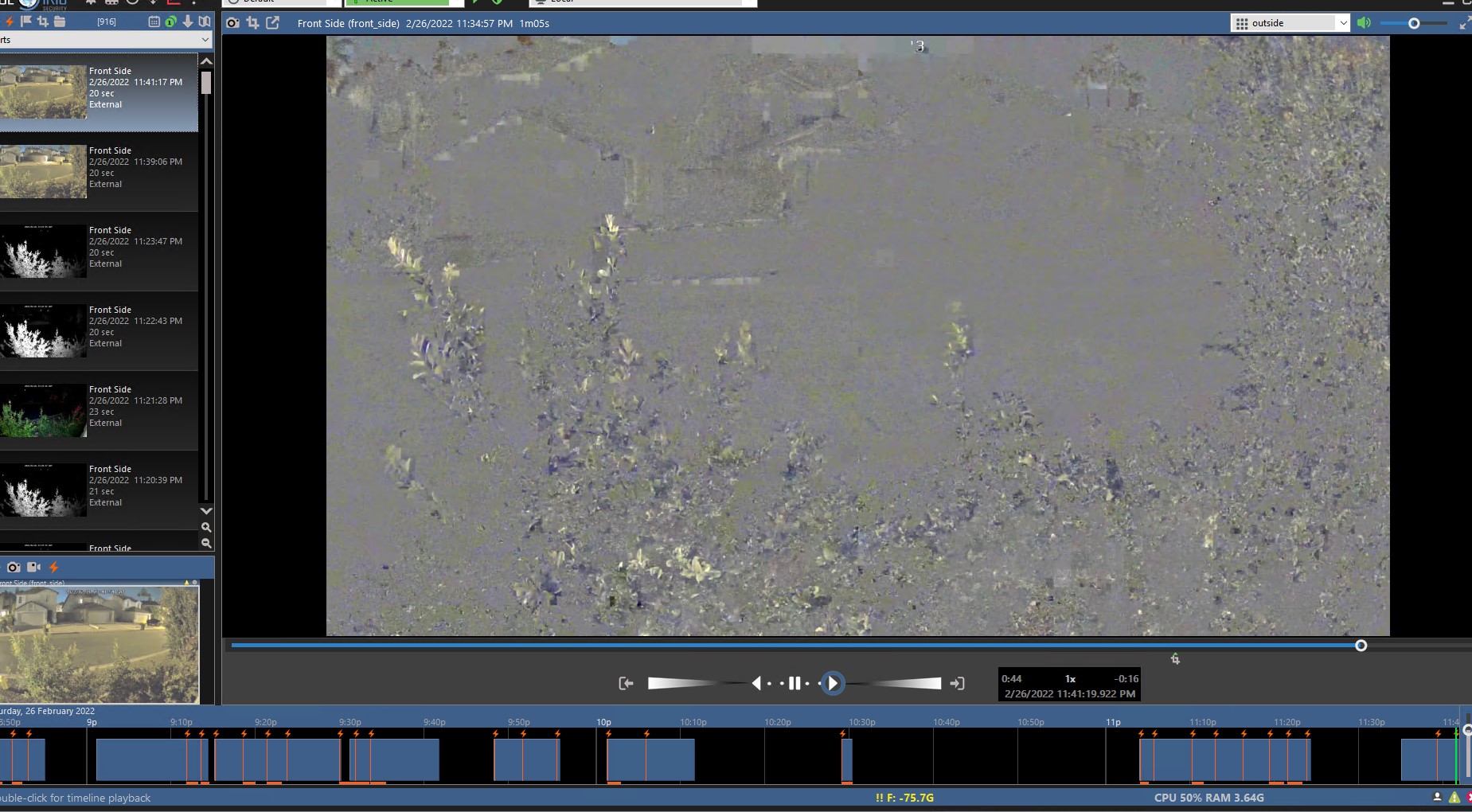Click the [916] clip count label

click(107, 22)
